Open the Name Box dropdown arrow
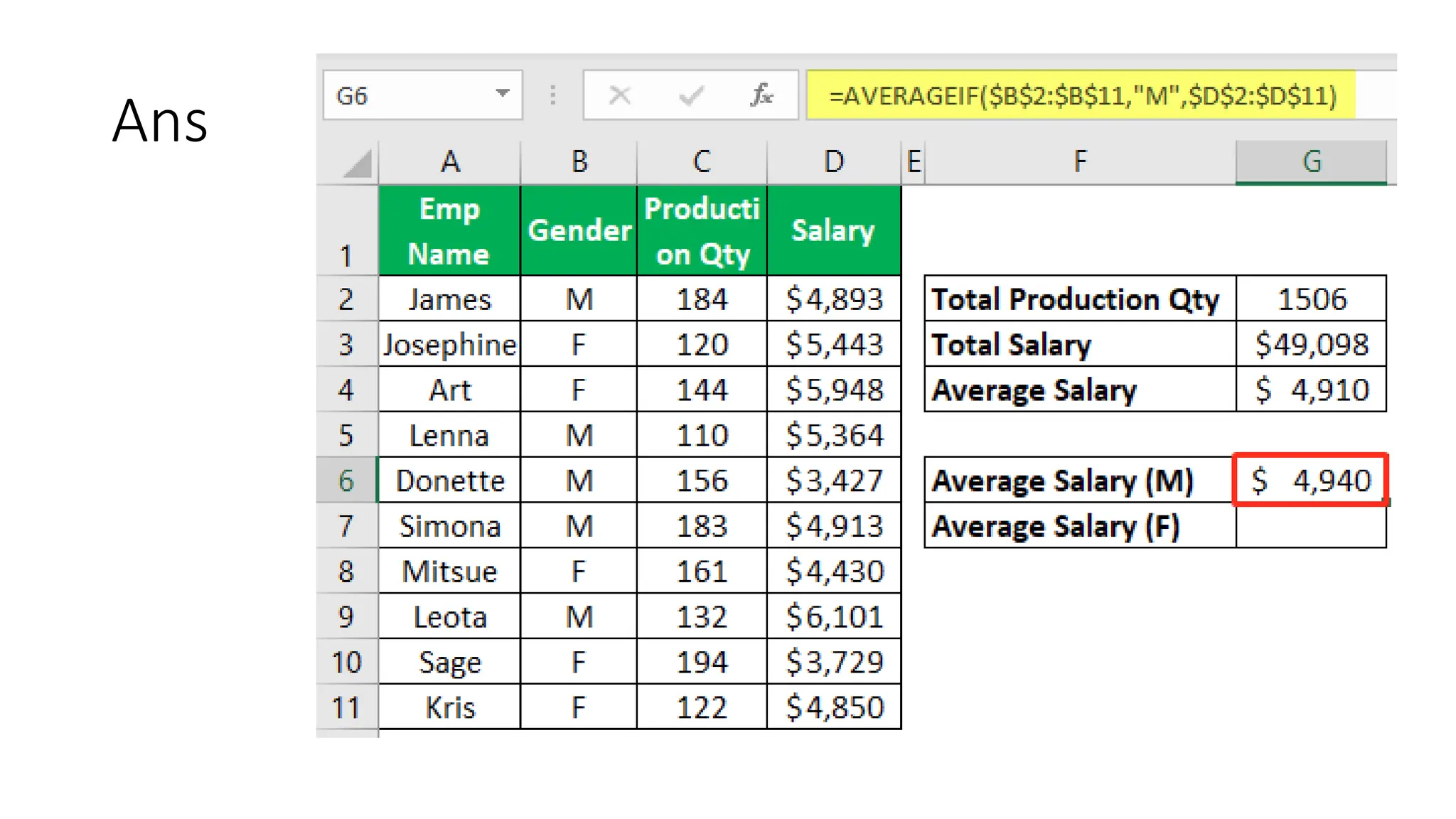1456x819 pixels. tap(503, 94)
